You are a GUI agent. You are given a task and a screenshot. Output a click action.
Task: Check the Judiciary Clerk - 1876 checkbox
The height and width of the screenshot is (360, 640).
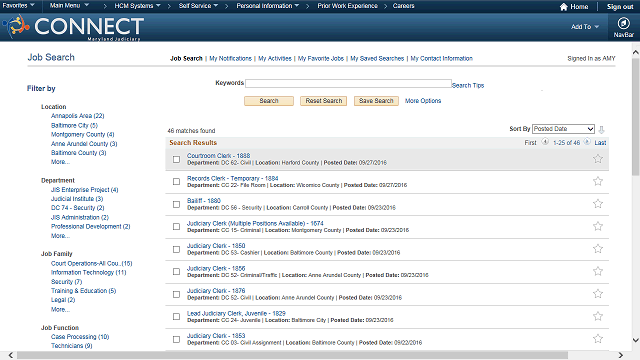tap(176, 294)
